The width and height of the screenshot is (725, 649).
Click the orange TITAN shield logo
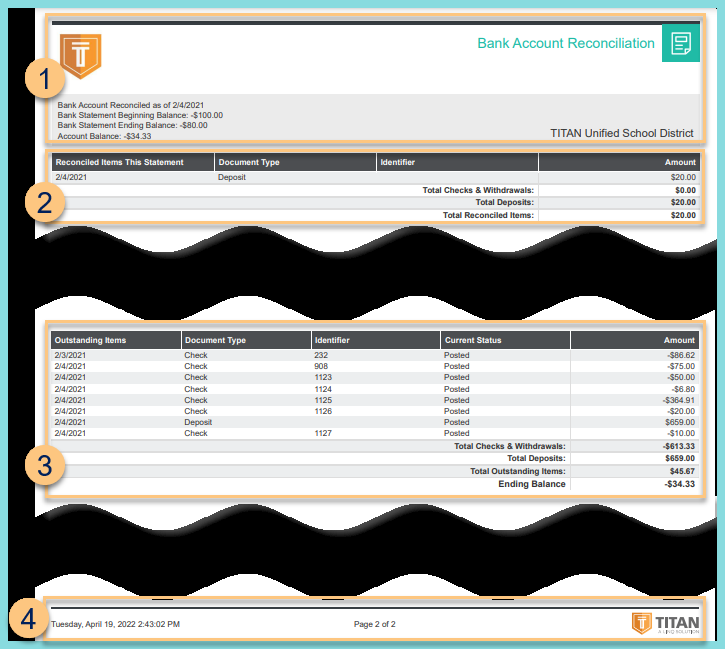click(80, 56)
